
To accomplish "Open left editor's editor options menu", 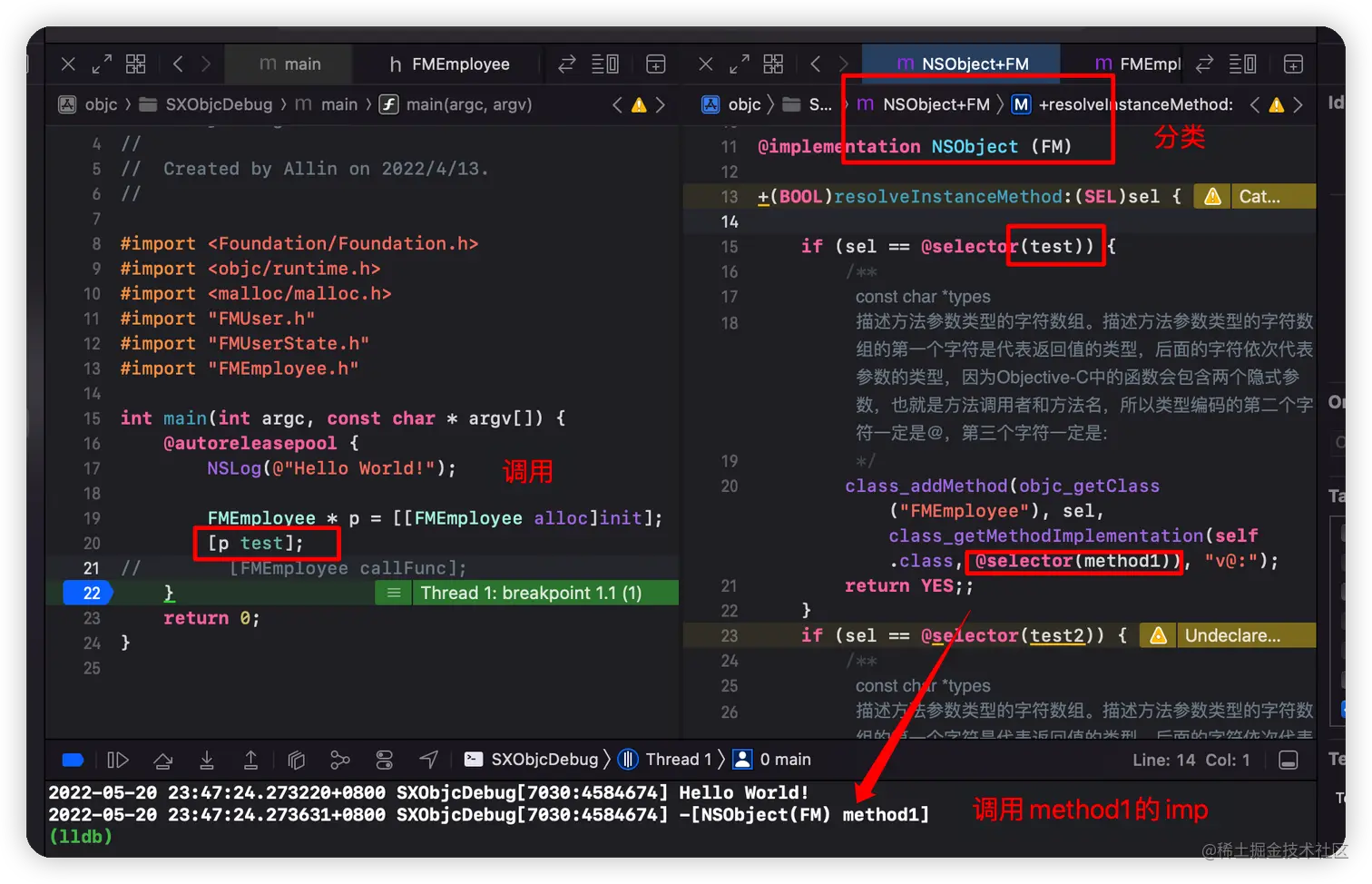I will pos(605,64).
